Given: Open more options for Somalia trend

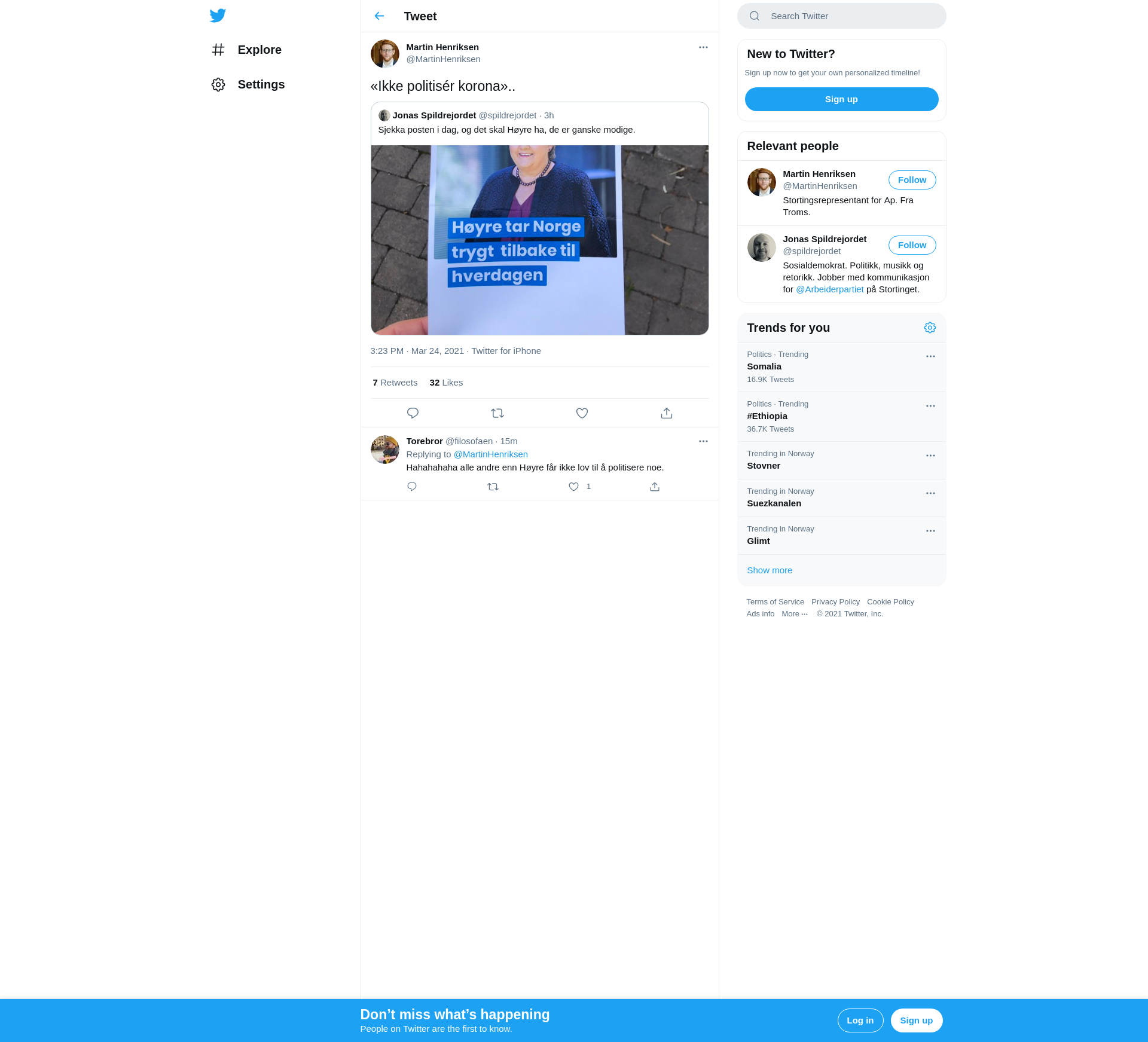Looking at the screenshot, I should coord(930,356).
